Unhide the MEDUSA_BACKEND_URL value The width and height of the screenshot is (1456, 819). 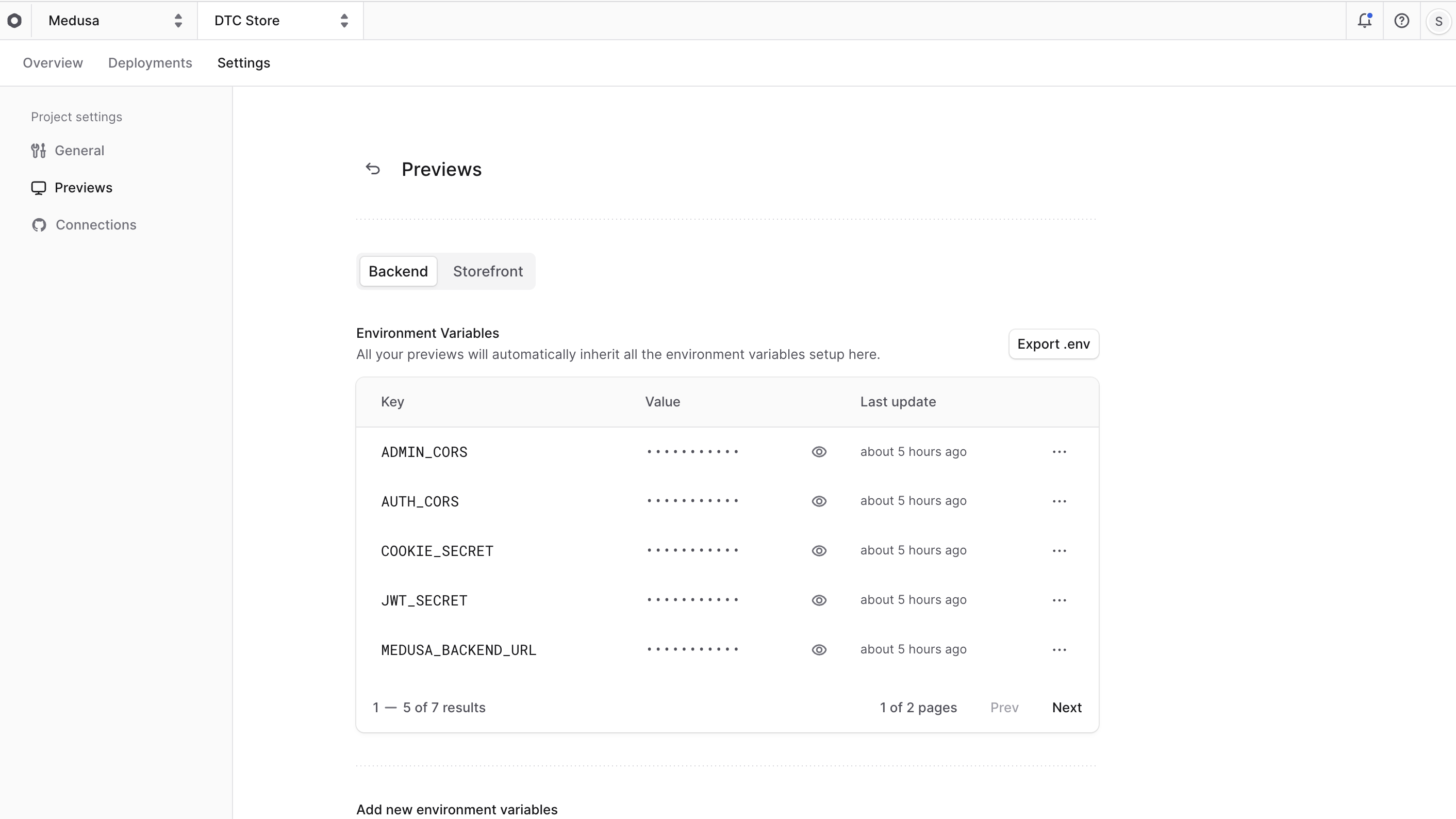point(819,649)
